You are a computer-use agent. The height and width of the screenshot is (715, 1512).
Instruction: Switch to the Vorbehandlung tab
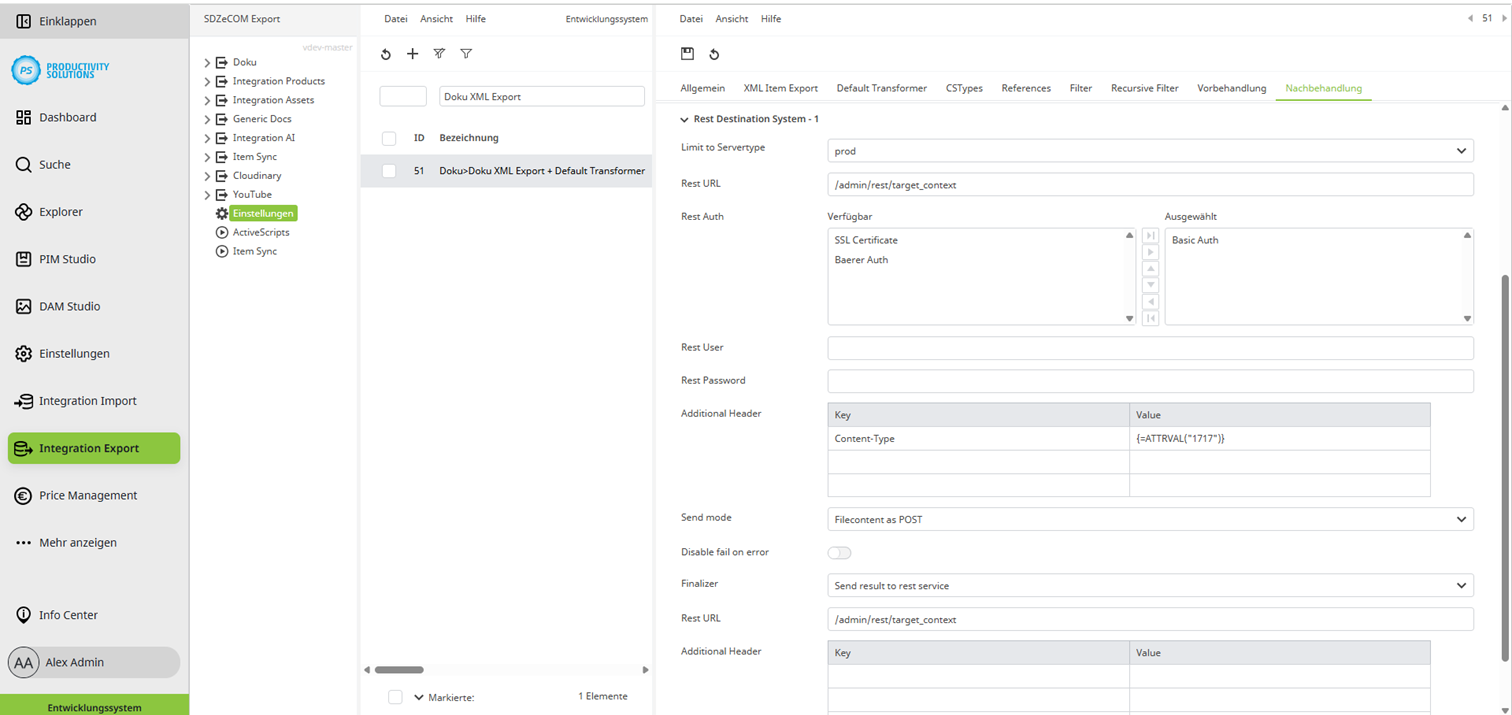1231,87
